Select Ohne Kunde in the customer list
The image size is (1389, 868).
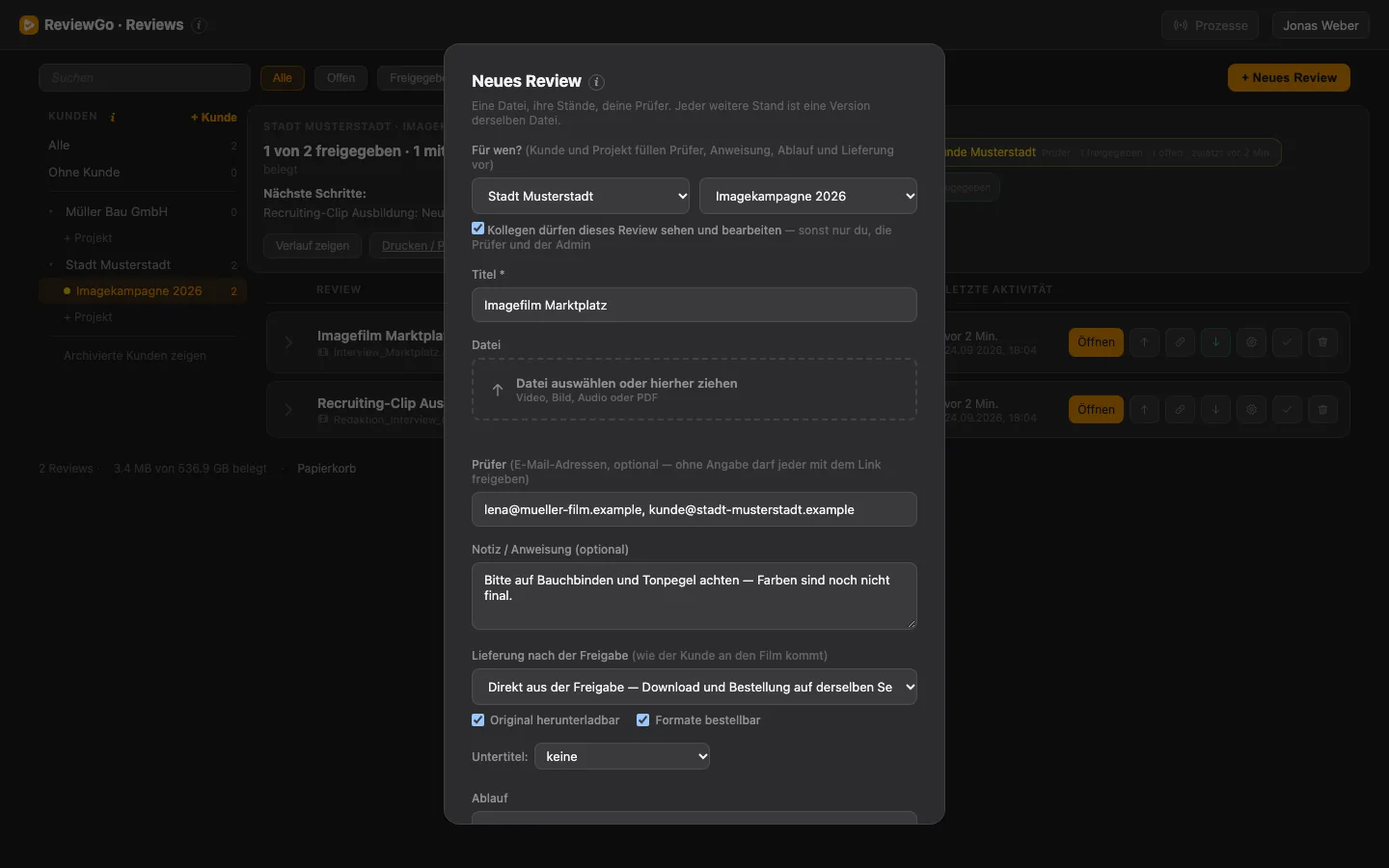pos(143,173)
